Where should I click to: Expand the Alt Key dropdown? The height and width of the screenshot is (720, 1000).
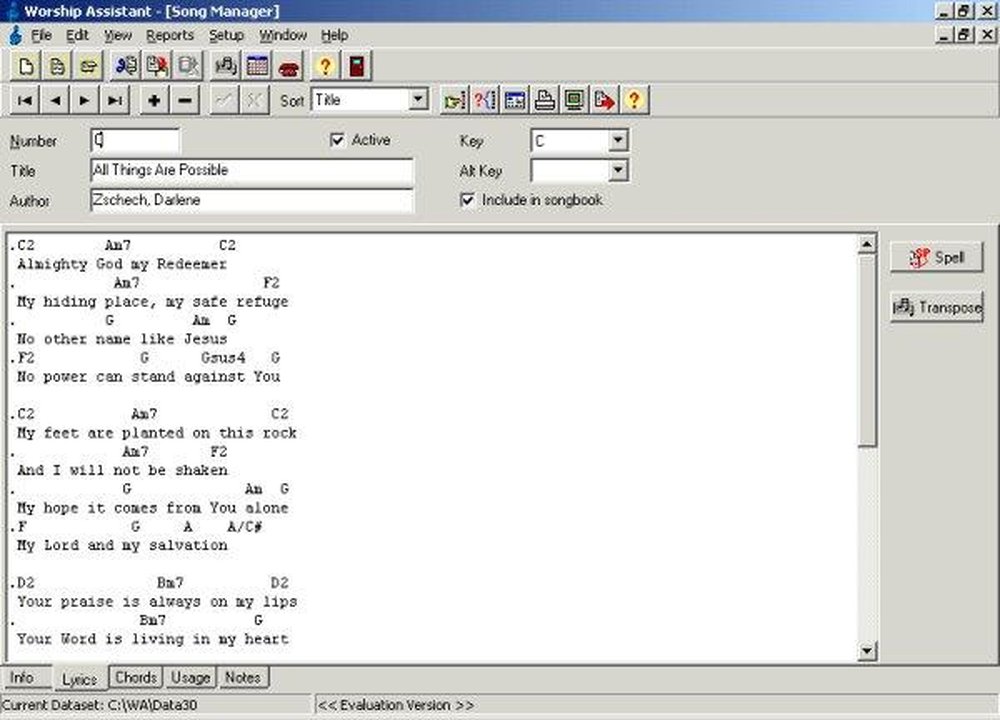click(618, 170)
